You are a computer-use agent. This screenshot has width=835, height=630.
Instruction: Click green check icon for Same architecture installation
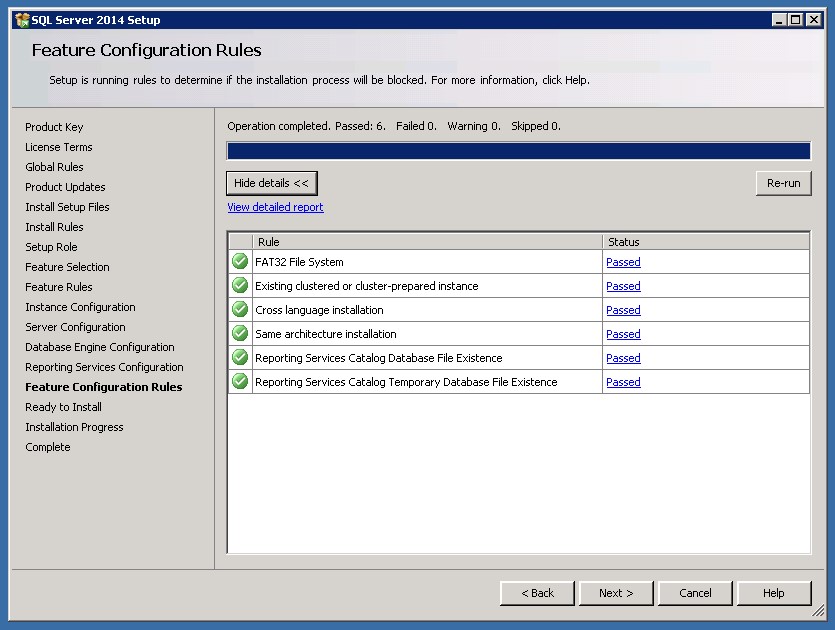pyautogui.click(x=240, y=334)
